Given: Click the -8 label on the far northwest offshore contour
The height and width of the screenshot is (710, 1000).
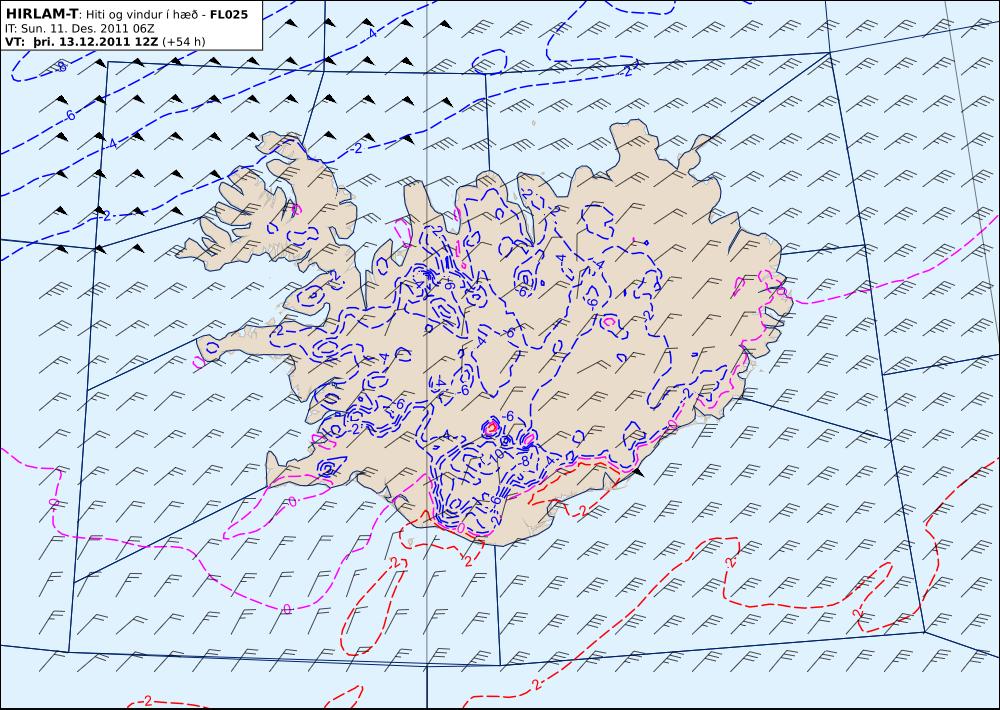Looking at the screenshot, I should 61,66.
